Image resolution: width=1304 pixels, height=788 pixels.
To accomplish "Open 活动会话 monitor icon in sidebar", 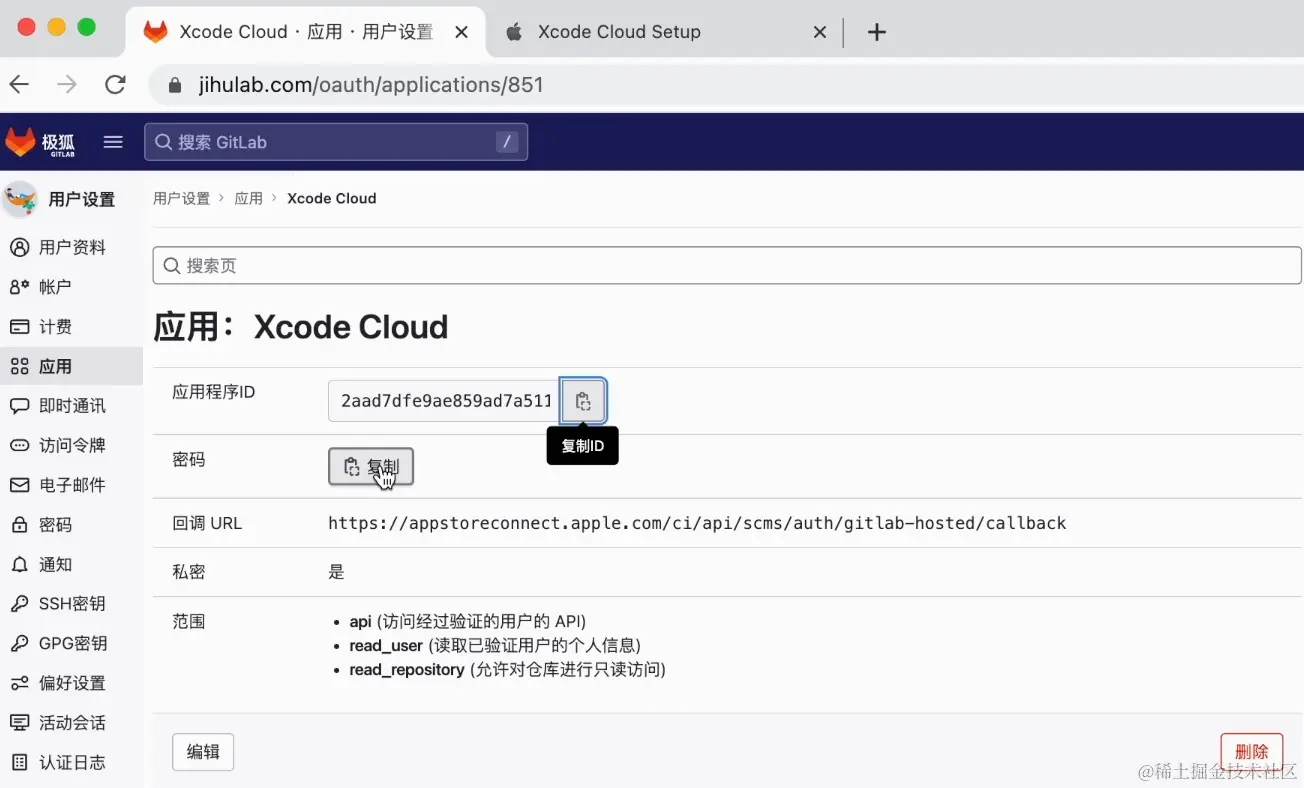I will (19, 723).
